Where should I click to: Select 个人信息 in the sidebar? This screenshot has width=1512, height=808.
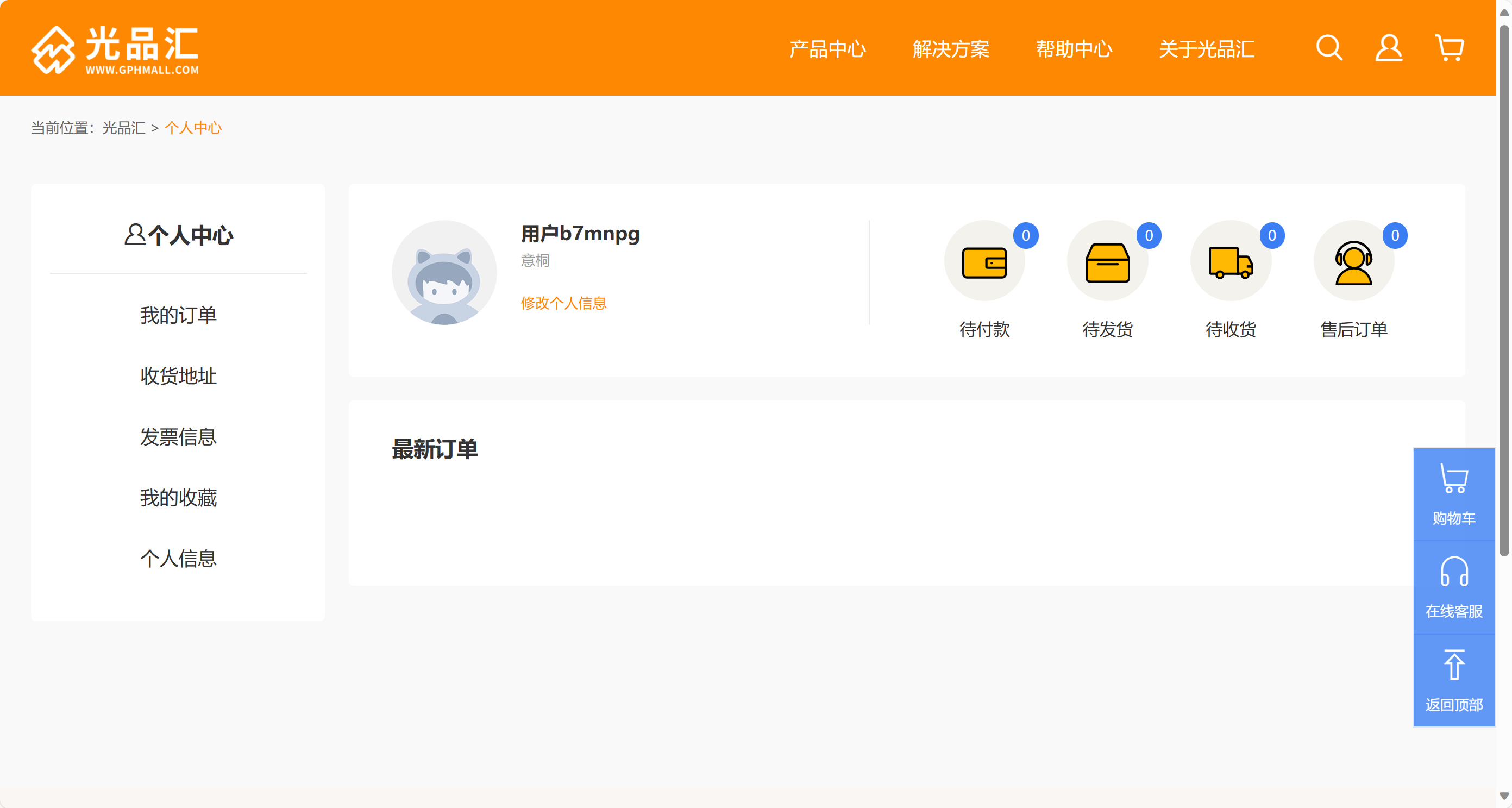tap(178, 559)
